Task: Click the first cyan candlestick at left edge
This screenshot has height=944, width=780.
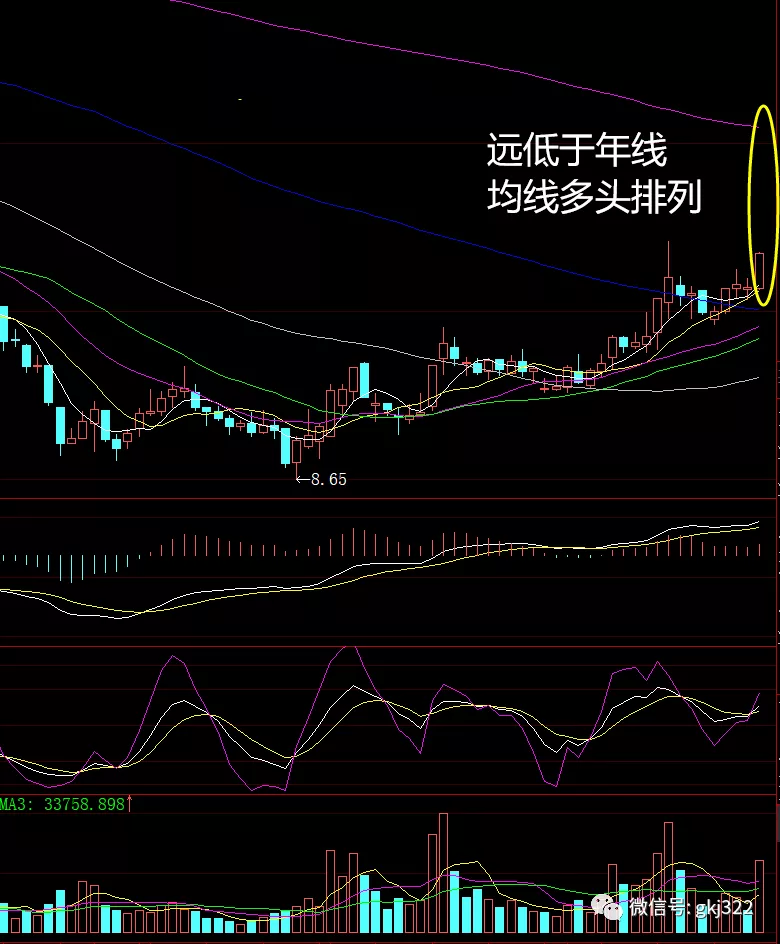Action: pos(4,324)
